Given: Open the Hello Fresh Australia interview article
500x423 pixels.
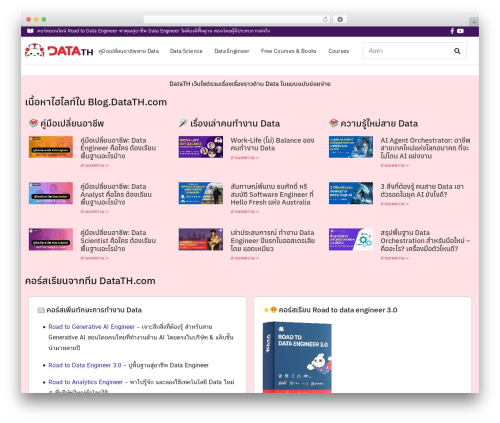Looking at the screenshot, I should pos(272,194).
